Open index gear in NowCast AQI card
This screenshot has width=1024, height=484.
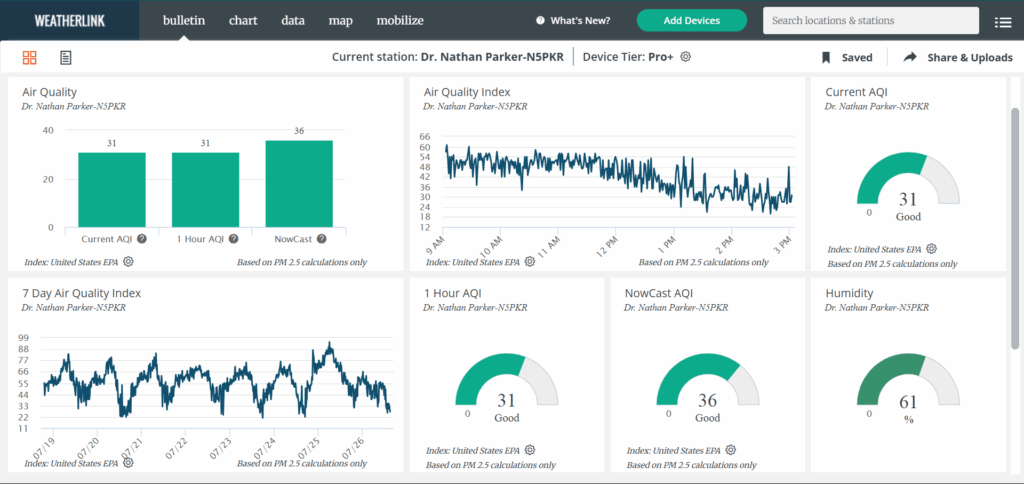[x=731, y=450]
